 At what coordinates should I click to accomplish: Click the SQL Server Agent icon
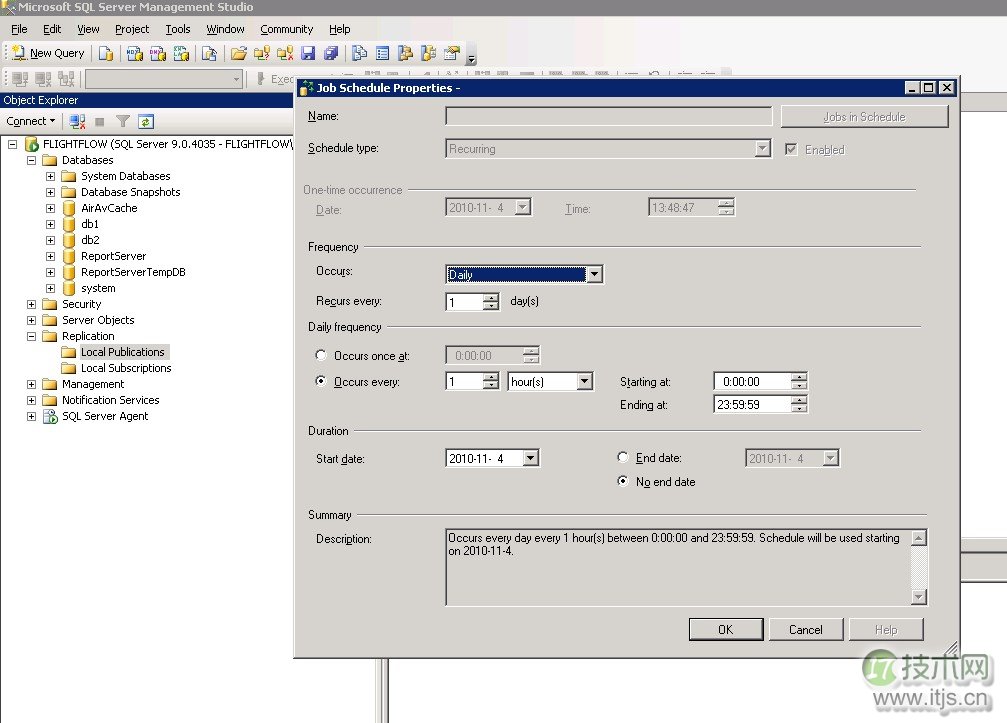[x=50, y=416]
